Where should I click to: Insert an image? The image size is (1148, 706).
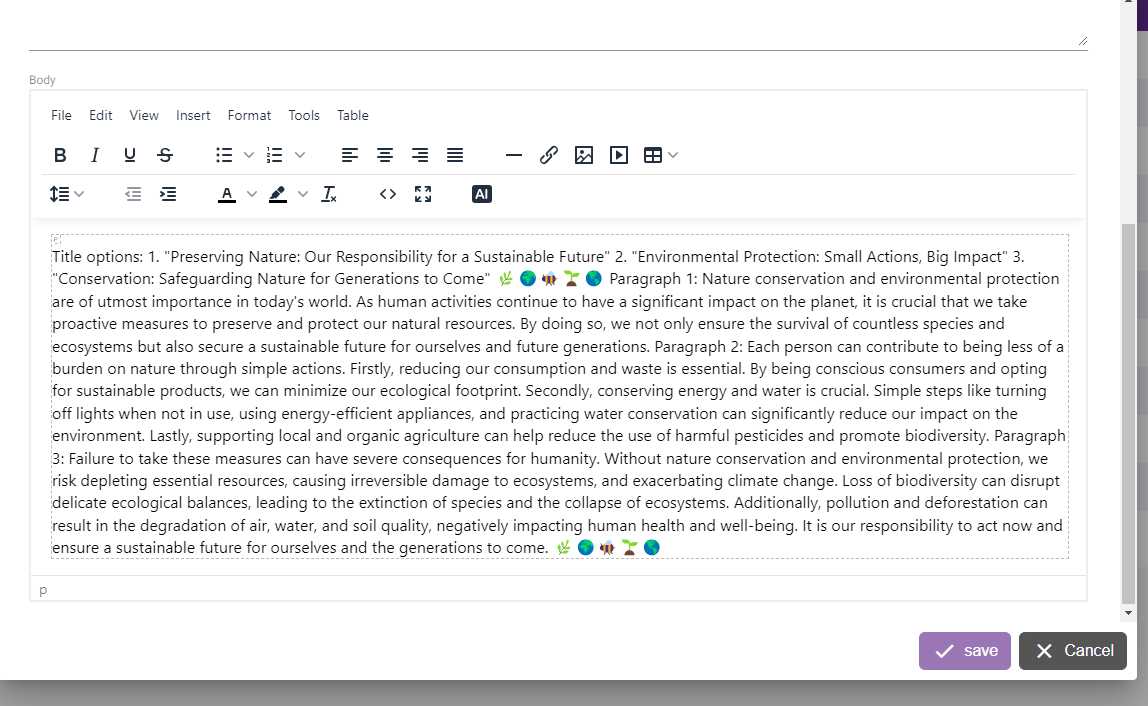coord(584,155)
